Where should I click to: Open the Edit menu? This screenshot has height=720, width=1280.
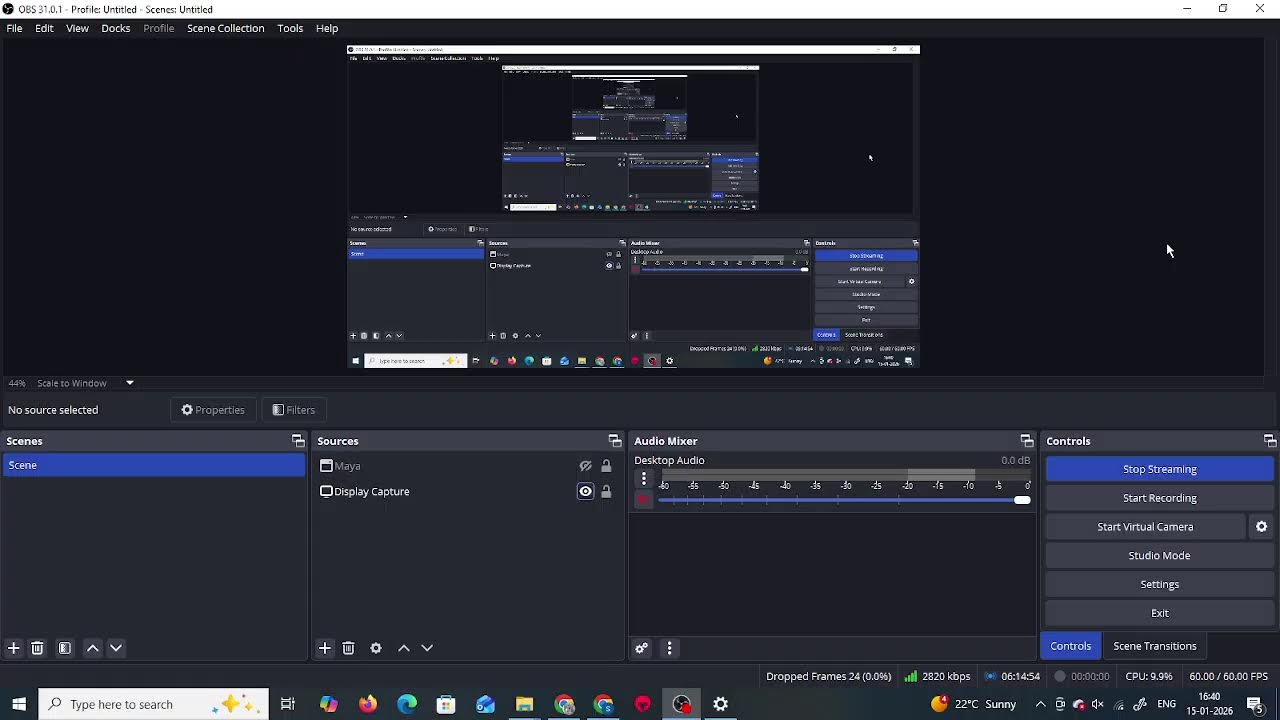[44, 28]
